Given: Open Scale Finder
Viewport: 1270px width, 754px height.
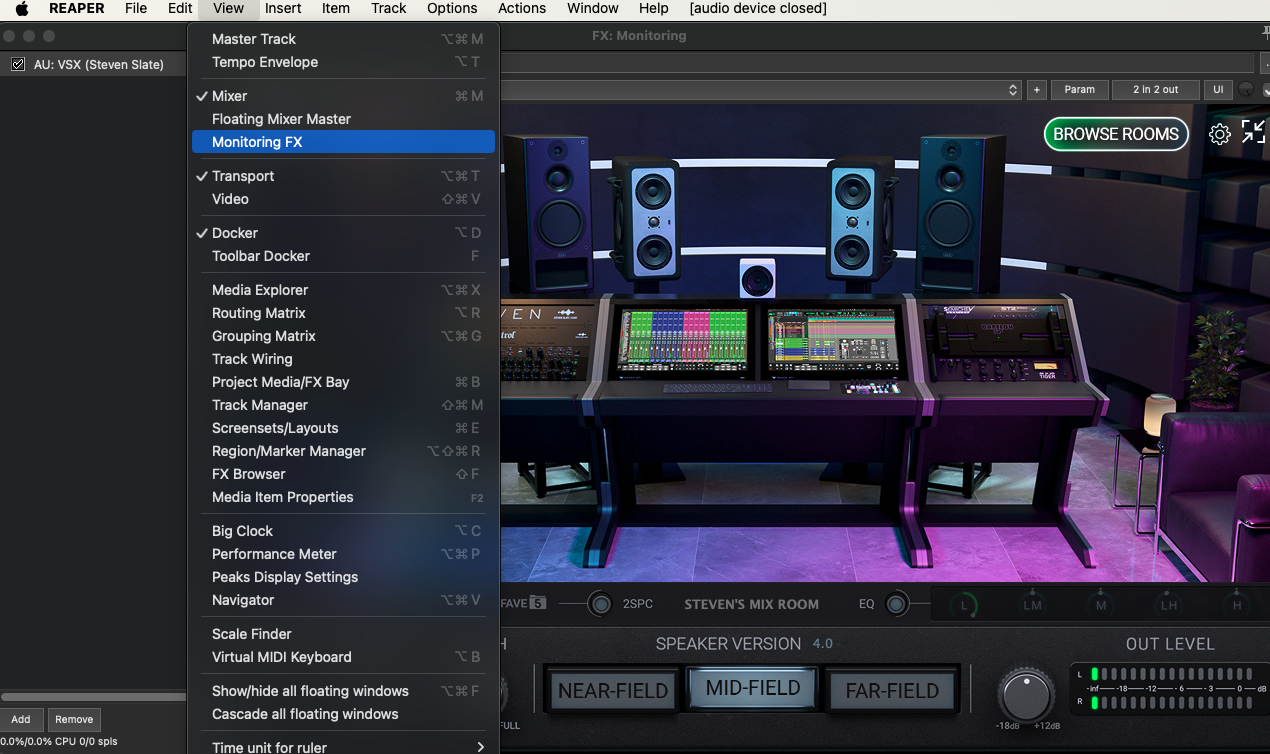Looking at the screenshot, I should pyautogui.click(x=343, y=634).
